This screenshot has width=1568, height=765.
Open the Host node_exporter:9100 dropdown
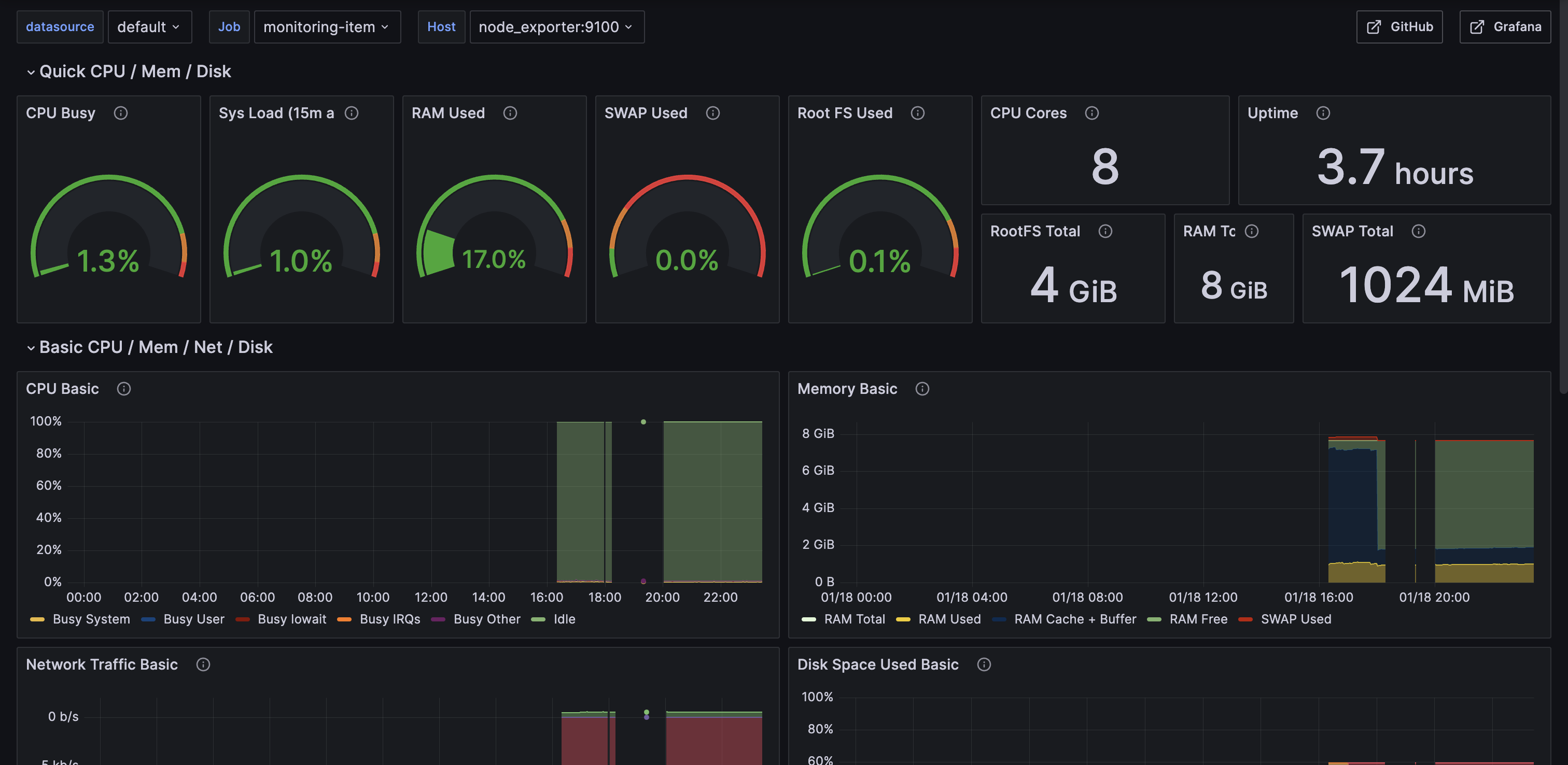(x=556, y=27)
